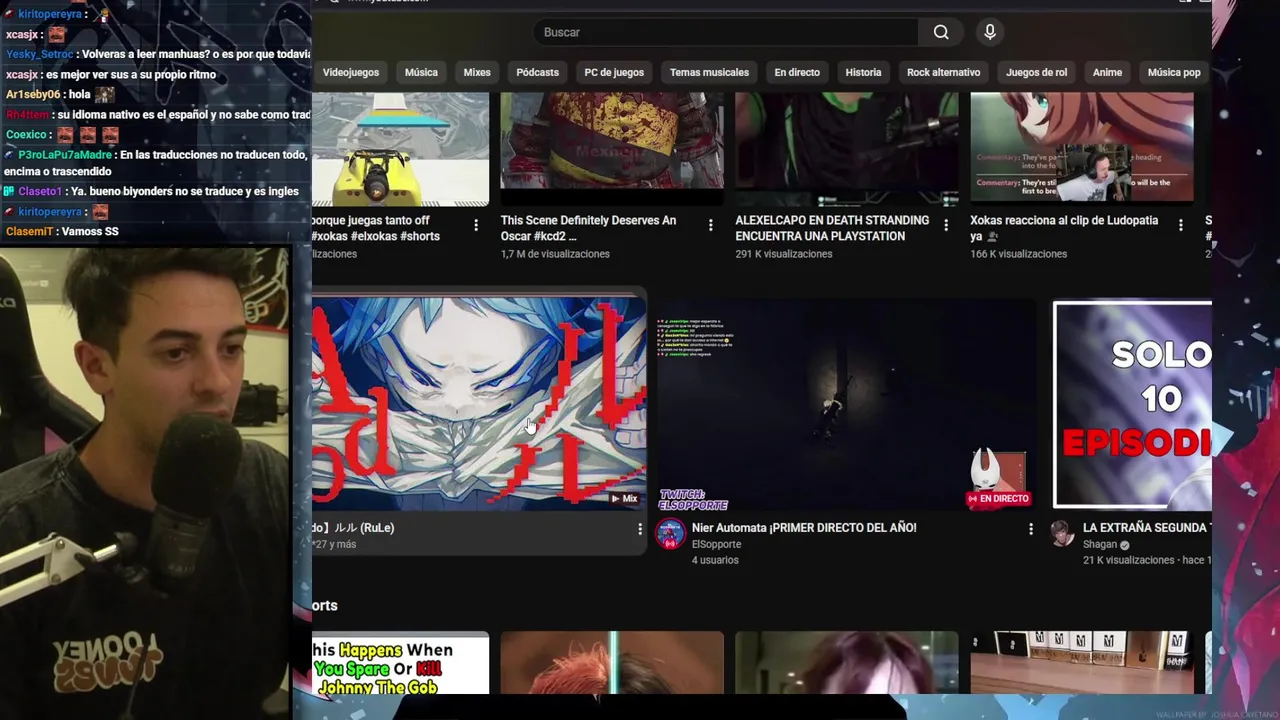Screen dimensions: 1280x720
Task: Click the Buscar search field
Action: coord(726,32)
